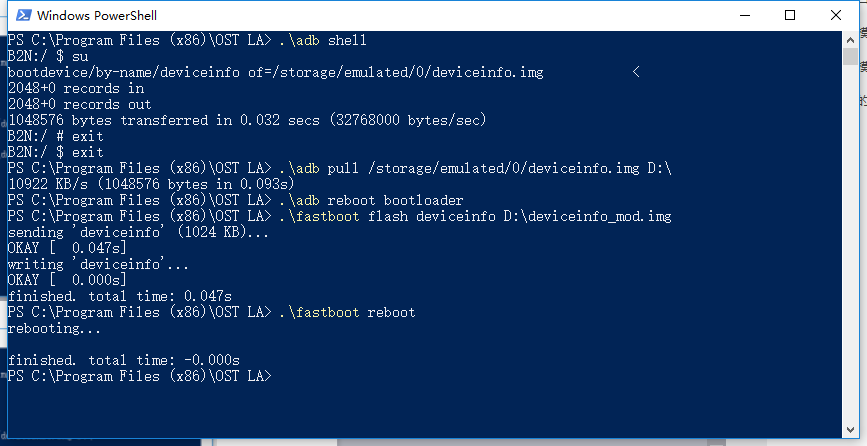Click the '.\adb shell' command text

tap(323, 40)
